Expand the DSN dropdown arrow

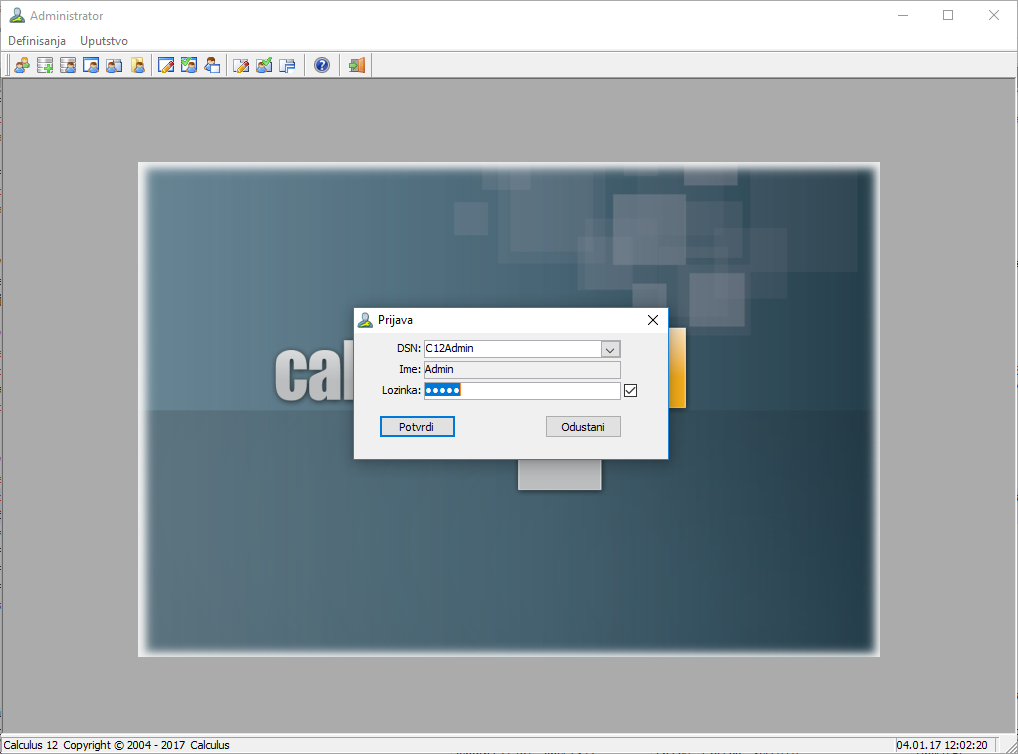coord(611,349)
